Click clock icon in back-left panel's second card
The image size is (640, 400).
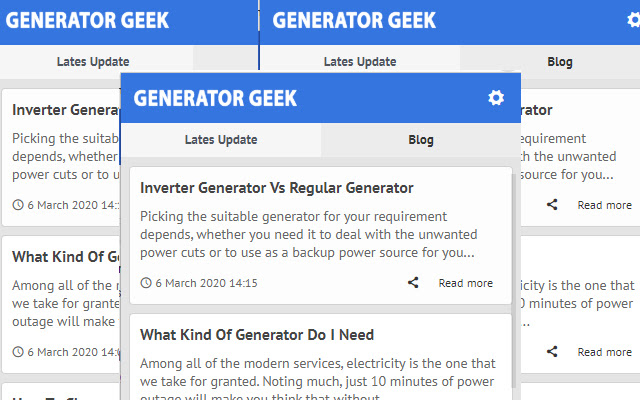coord(18,352)
